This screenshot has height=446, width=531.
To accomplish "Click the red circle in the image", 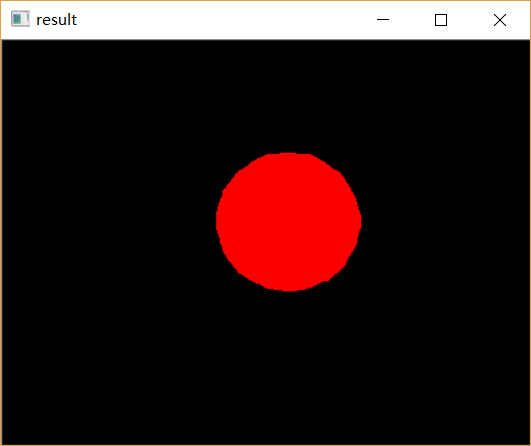I will [x=289, y=222].
